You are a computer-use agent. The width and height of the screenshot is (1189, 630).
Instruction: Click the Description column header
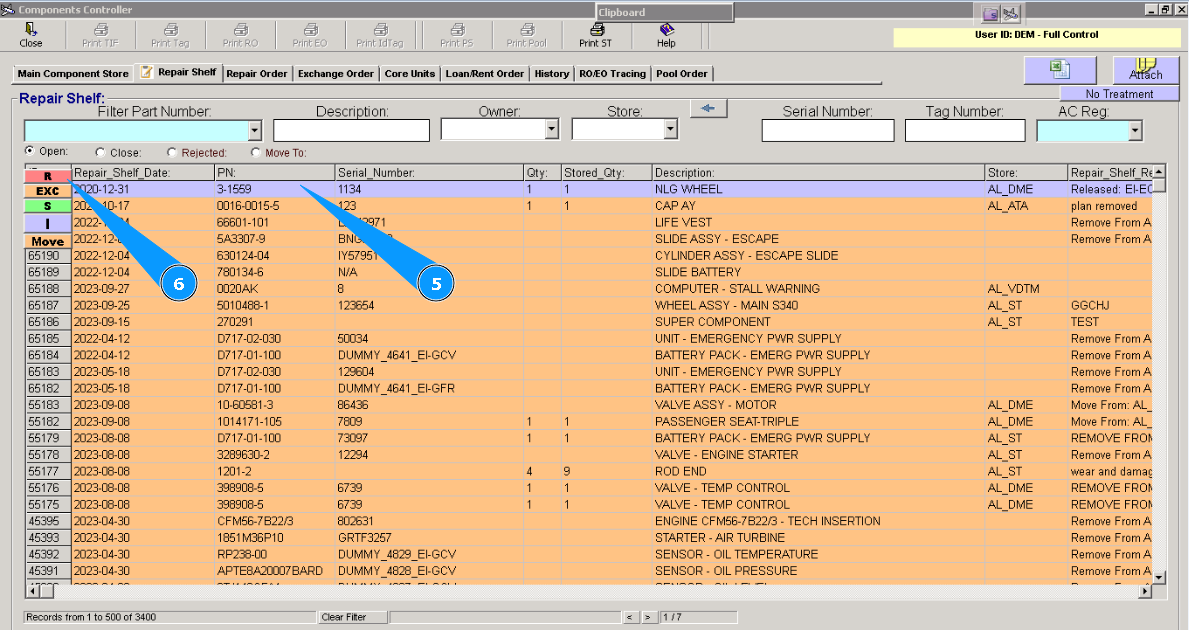[818, 173]
